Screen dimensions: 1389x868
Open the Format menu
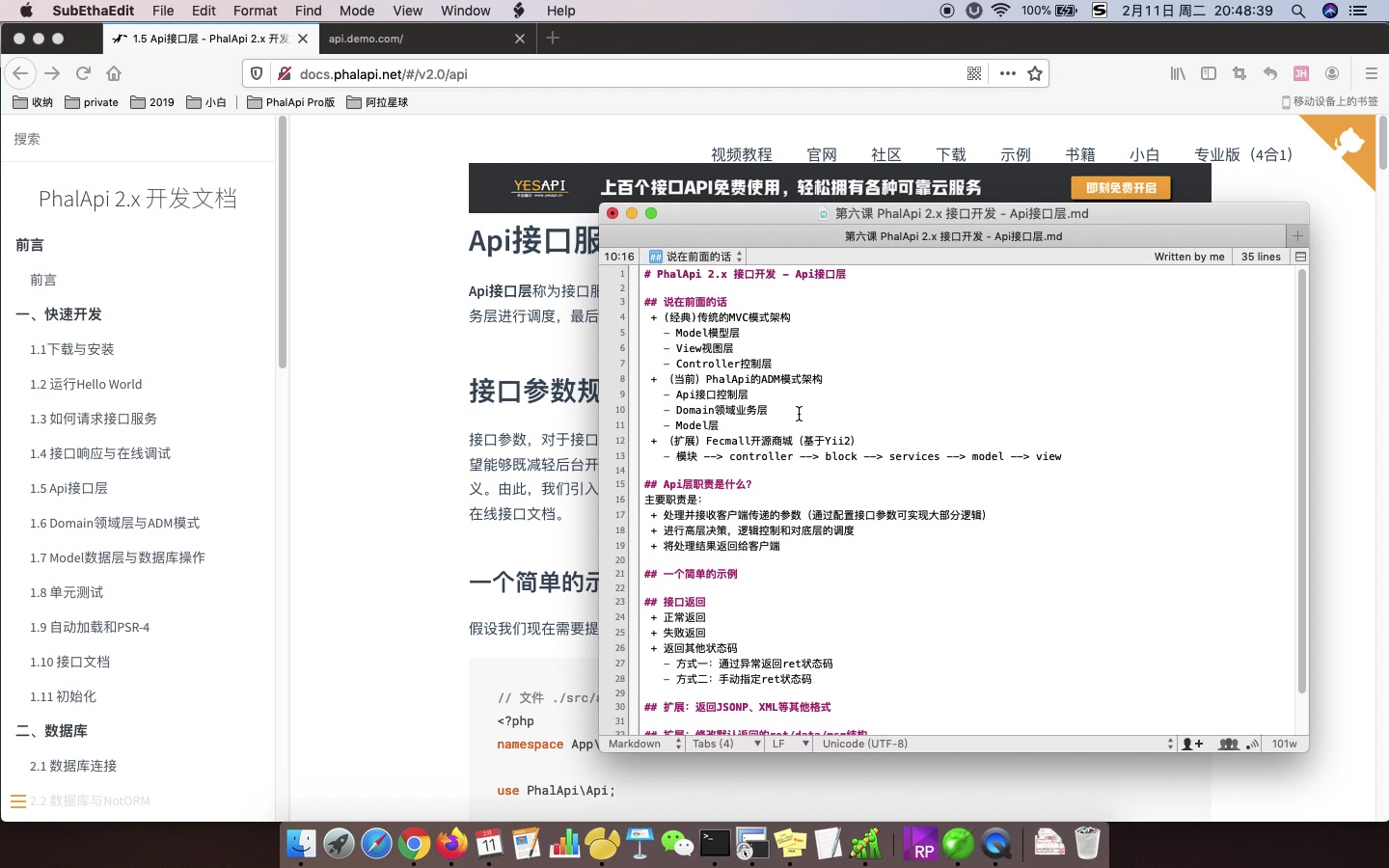(256, 11)
